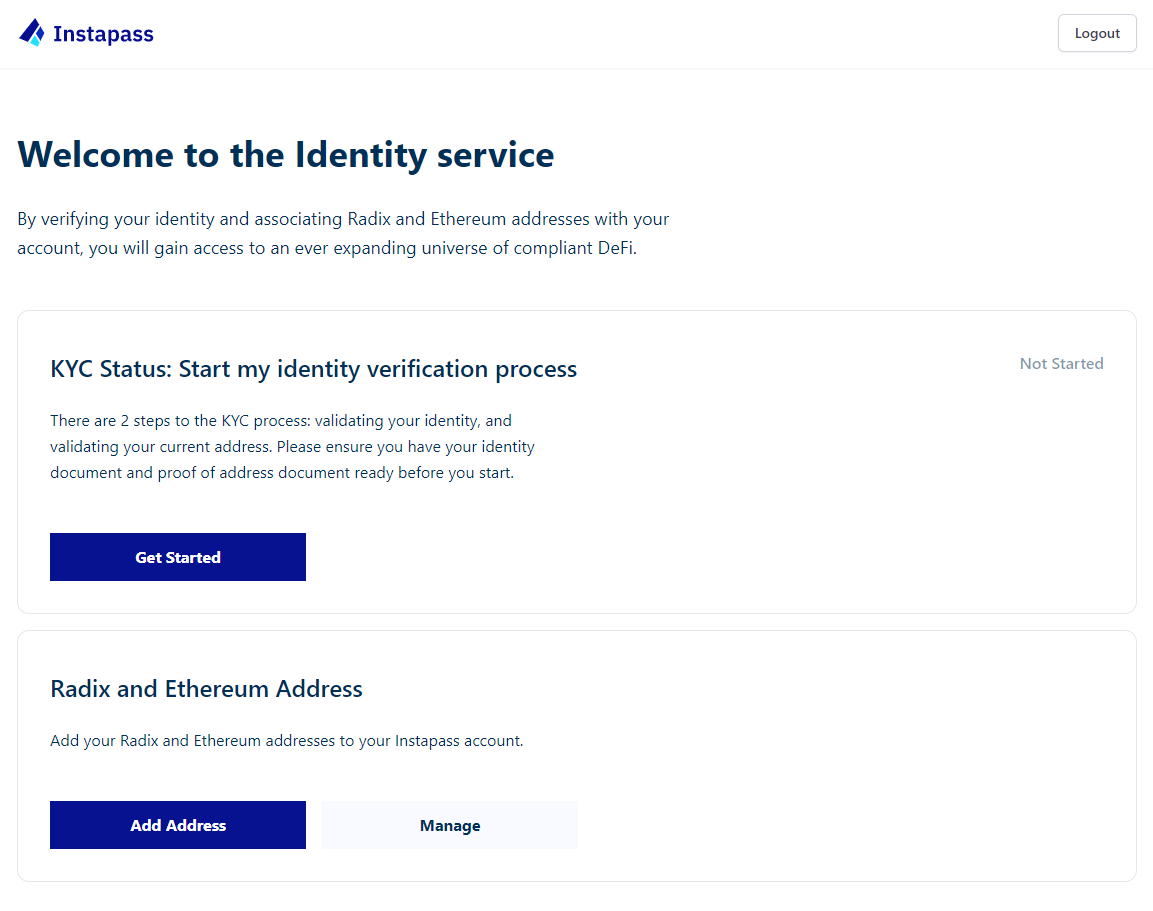Click the 'compliant DeFi' intro paragraph line

tap(327, 248)
